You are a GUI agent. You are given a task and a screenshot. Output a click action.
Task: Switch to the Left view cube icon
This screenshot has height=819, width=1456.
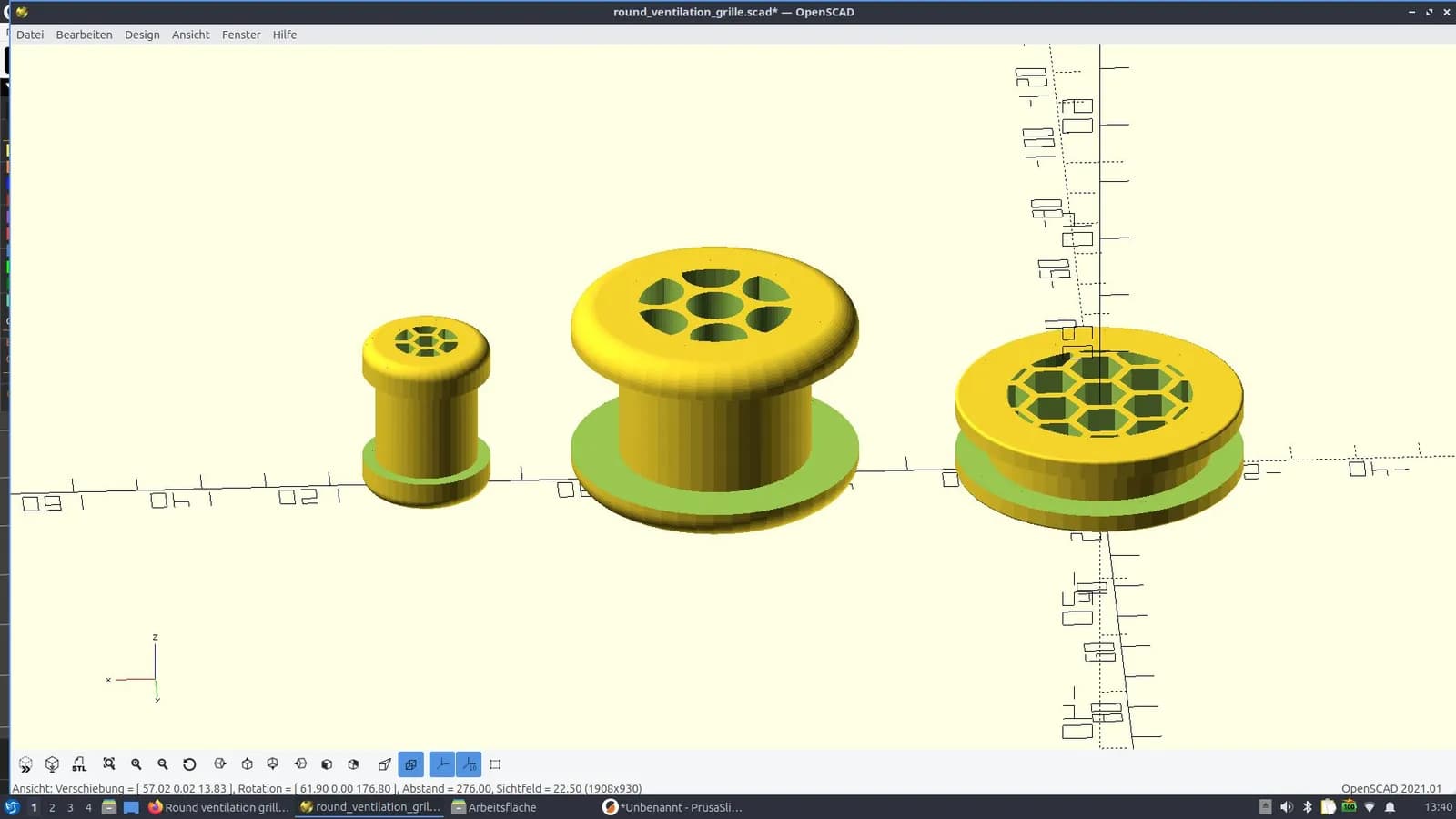300,764
